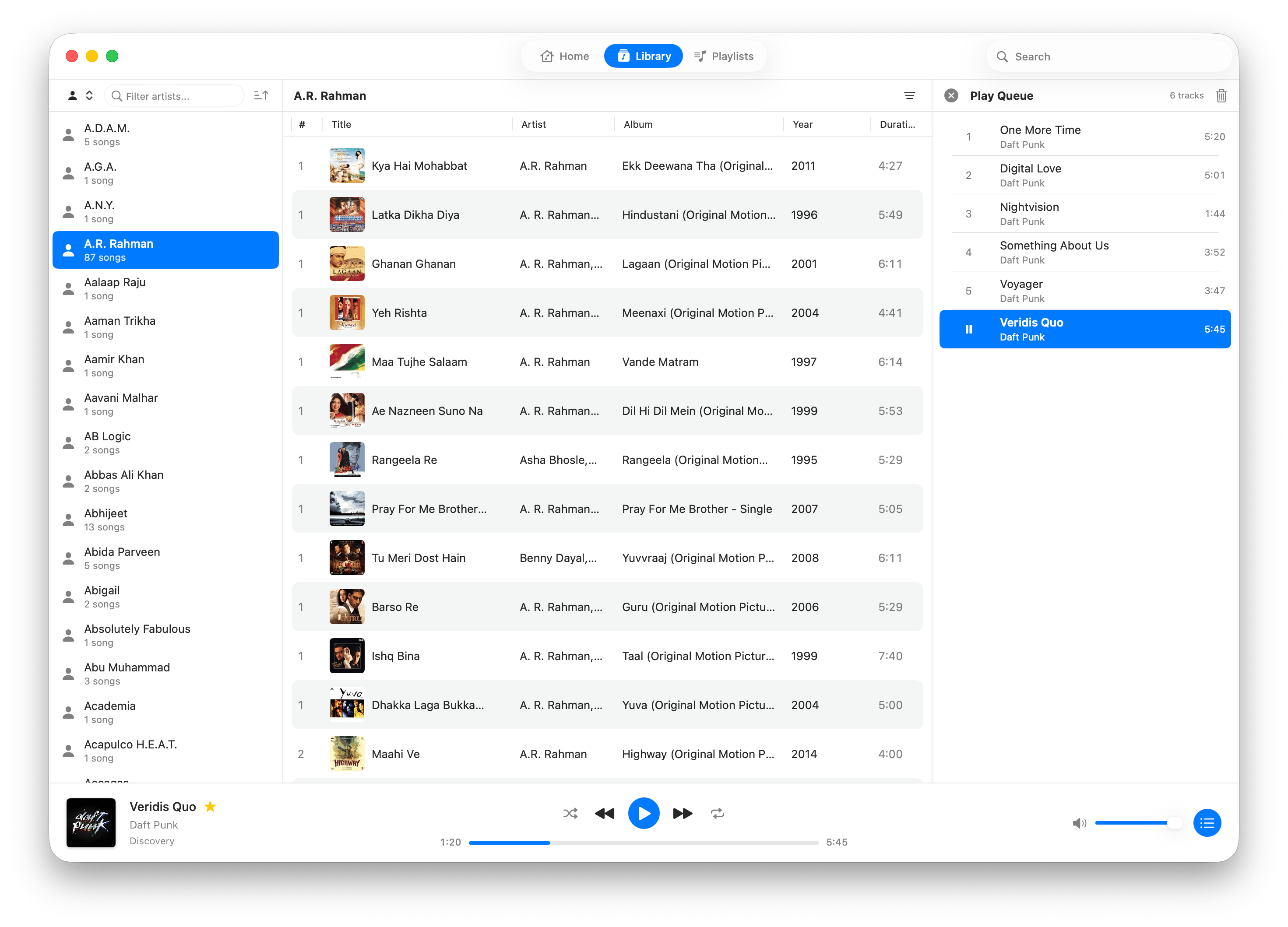Click Ghanan Ghanan Lagaan cover art
This screenshot has height=927, width=1288.
pos(347,264)
